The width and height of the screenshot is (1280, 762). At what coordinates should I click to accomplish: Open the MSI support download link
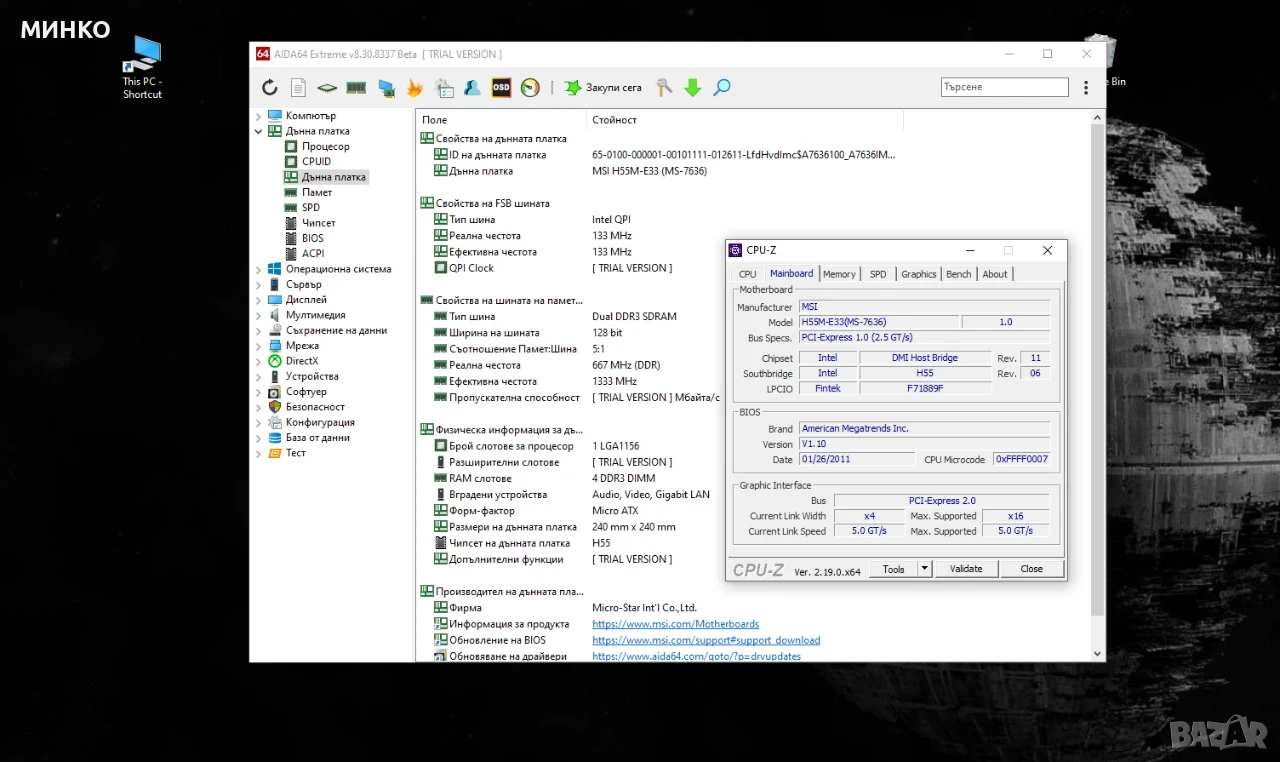[706, 640]
